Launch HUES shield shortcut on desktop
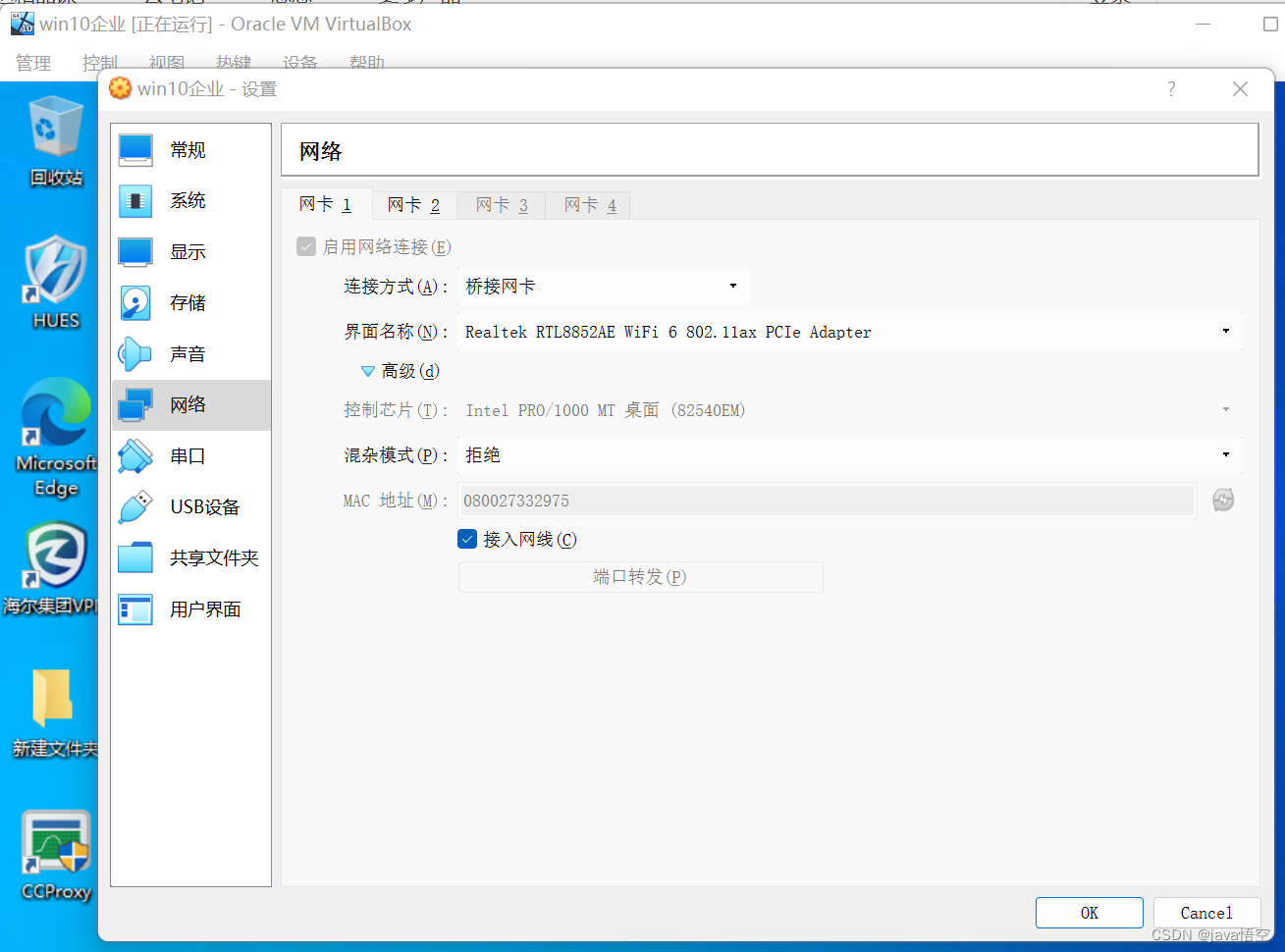The image size is (1285, 952). (x=56, y=283)
